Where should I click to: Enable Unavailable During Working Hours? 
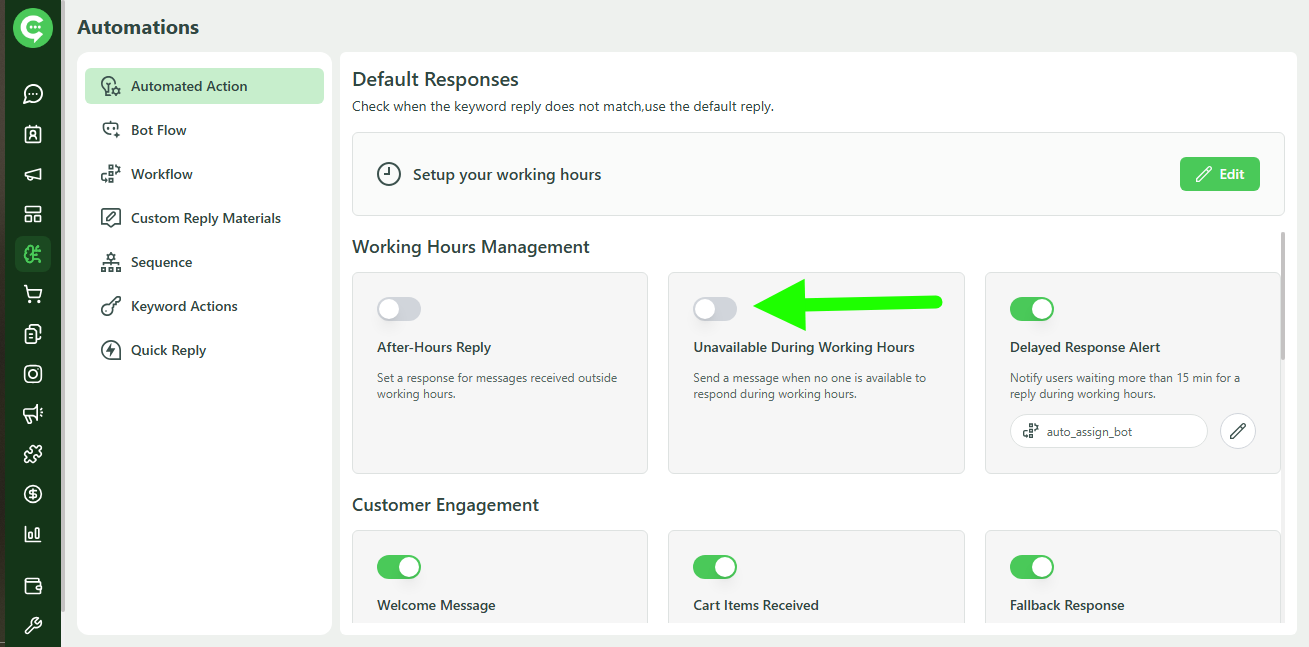(x=715, y=309)
